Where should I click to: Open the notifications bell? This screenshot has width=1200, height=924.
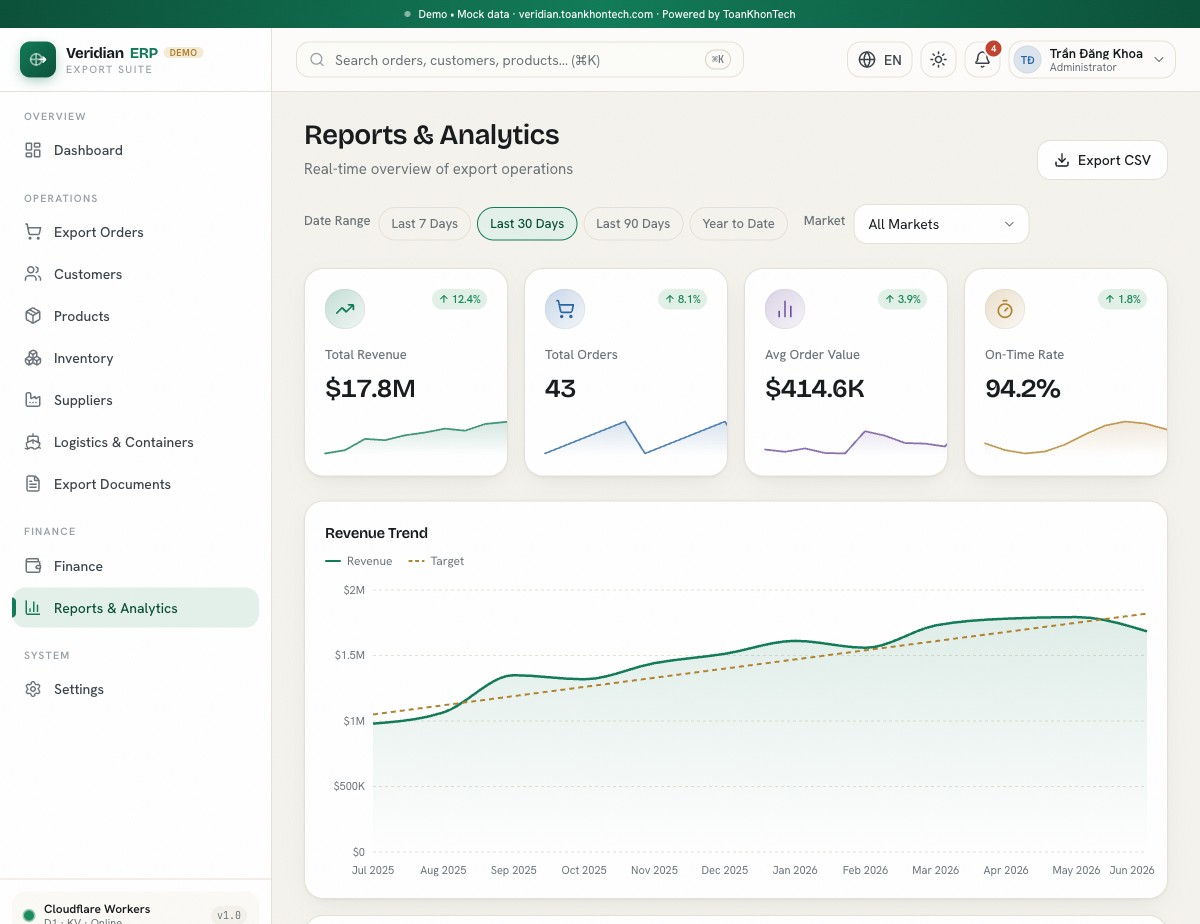pyautogui.click(x=982, y=60)
